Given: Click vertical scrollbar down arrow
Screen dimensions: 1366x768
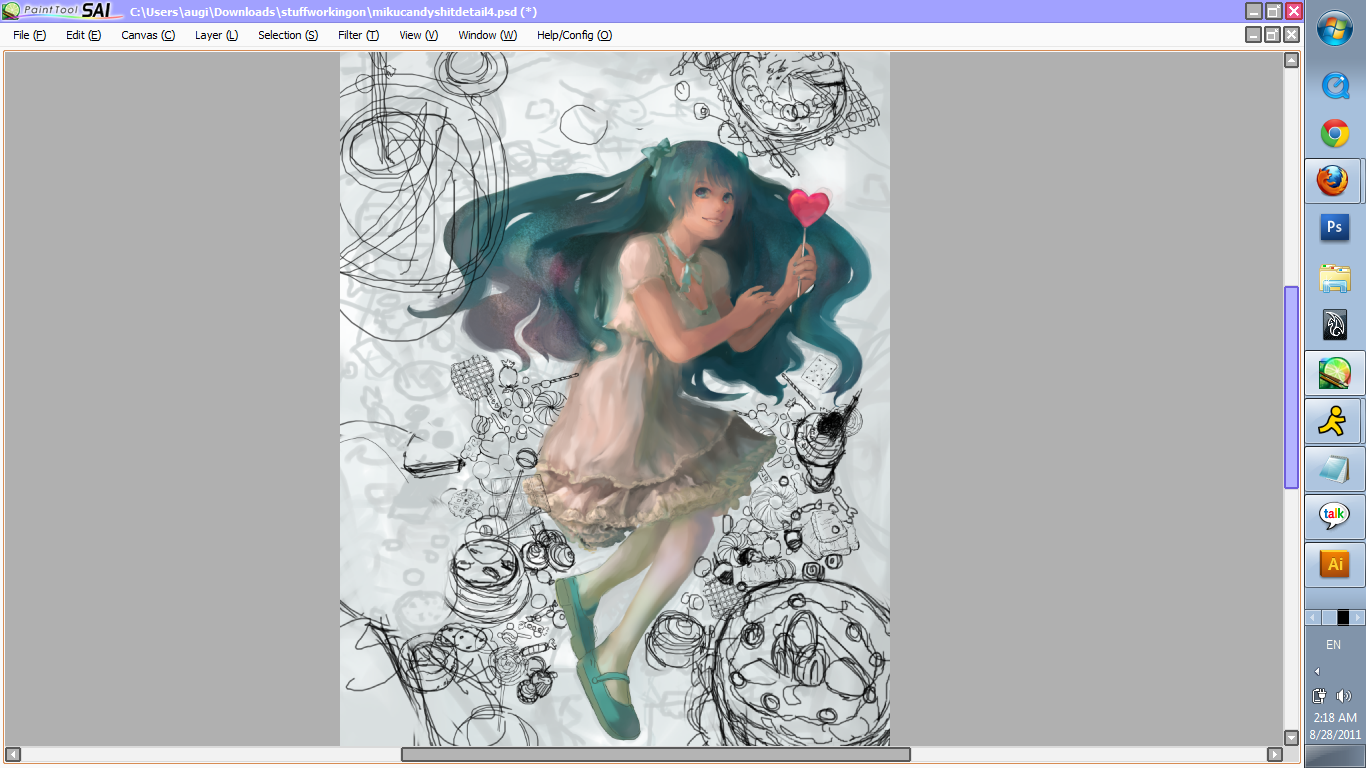Looking at the screenshot, I should click(1291, 738).
